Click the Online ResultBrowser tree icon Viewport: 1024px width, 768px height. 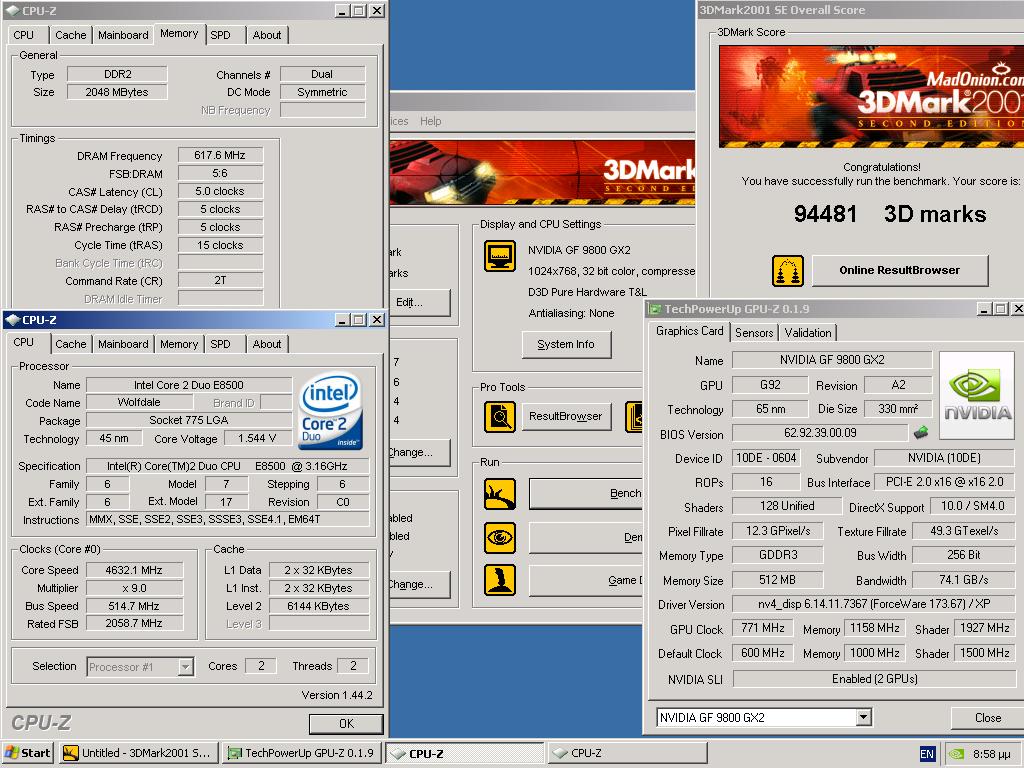[x=788, y=271]
